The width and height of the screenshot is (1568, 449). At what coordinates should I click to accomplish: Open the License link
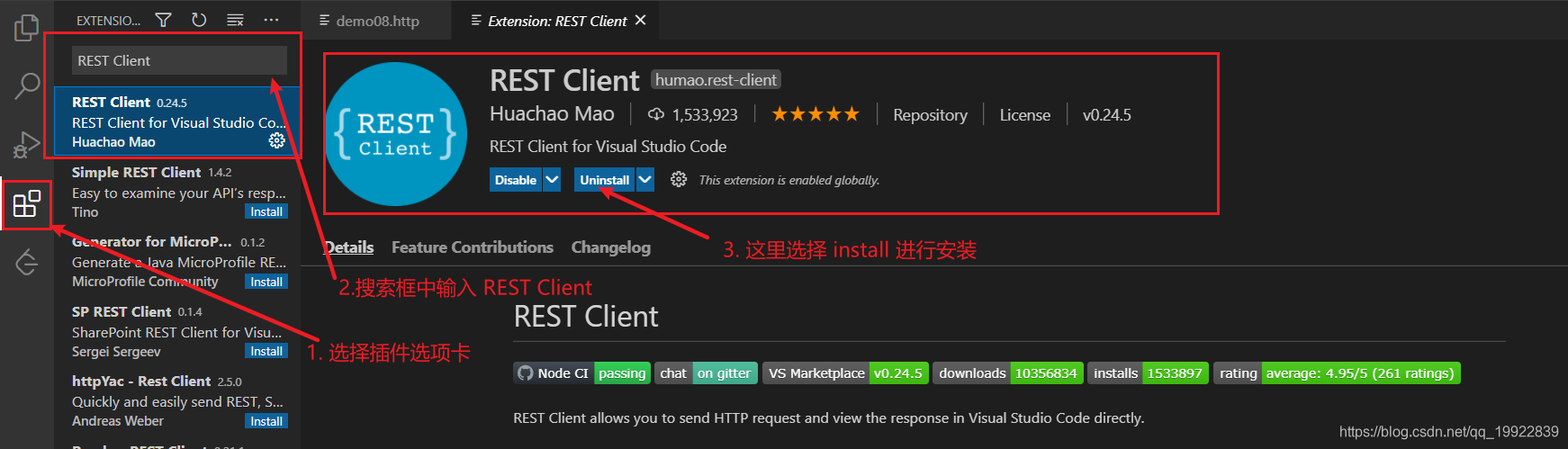(1025, 115)
